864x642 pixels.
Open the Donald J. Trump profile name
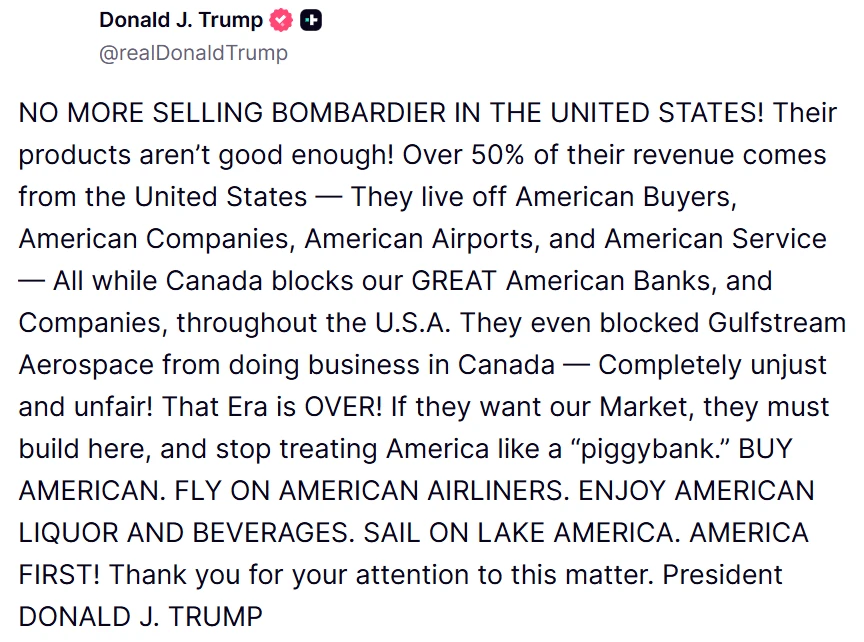181,20
